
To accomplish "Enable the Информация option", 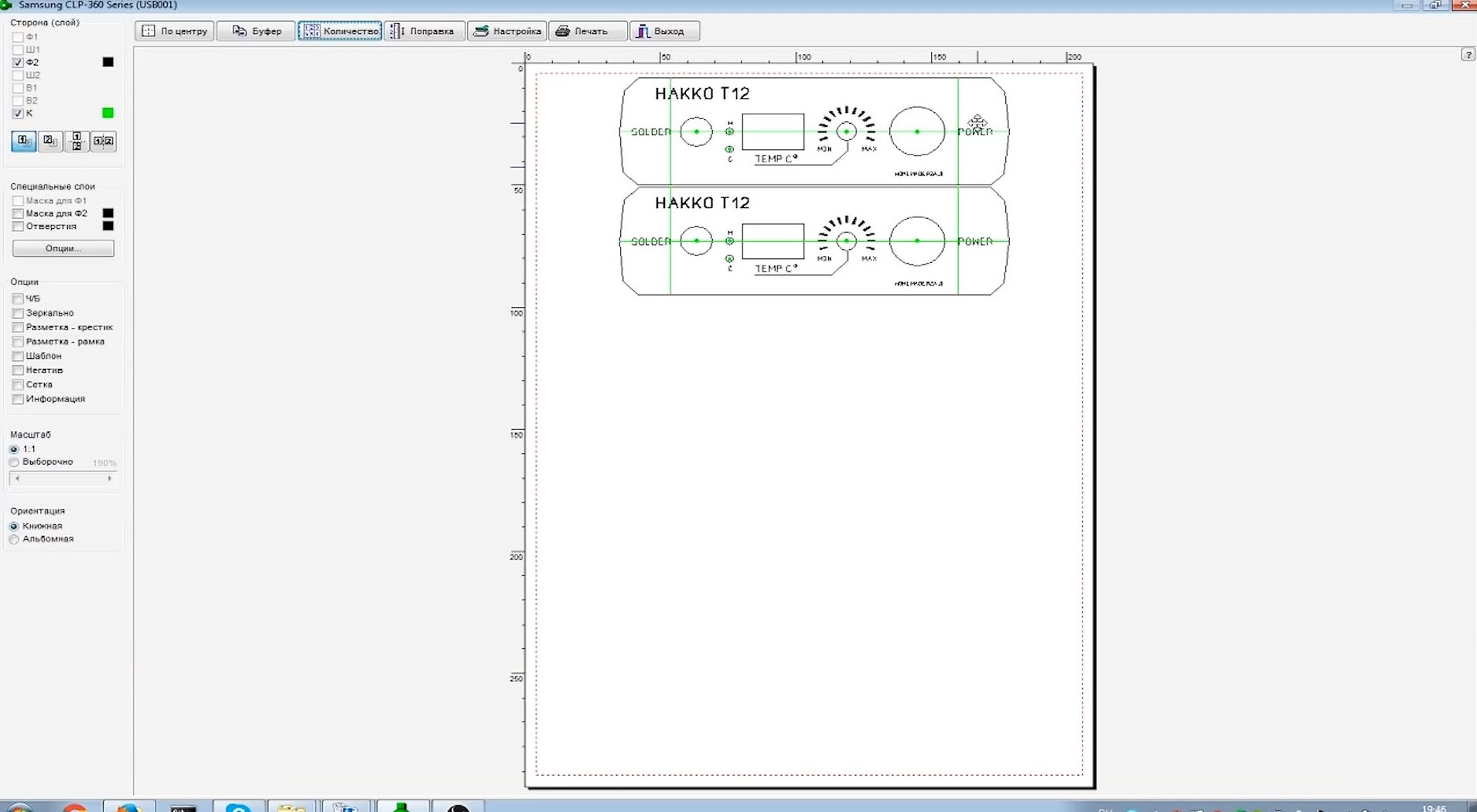I will click(x=18, y=399).
